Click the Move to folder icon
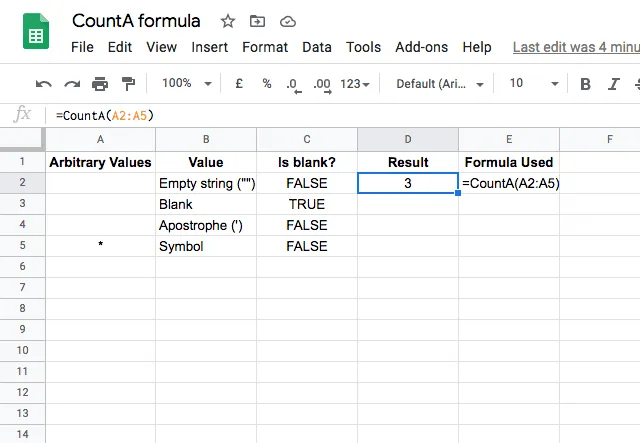 257,21
